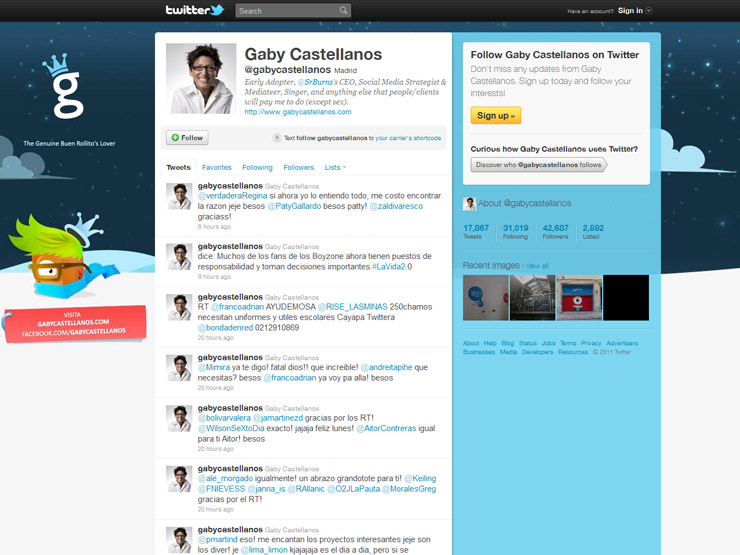740x555 pixels.
Task: Open the Status footer link
Action: pos(528,343)
